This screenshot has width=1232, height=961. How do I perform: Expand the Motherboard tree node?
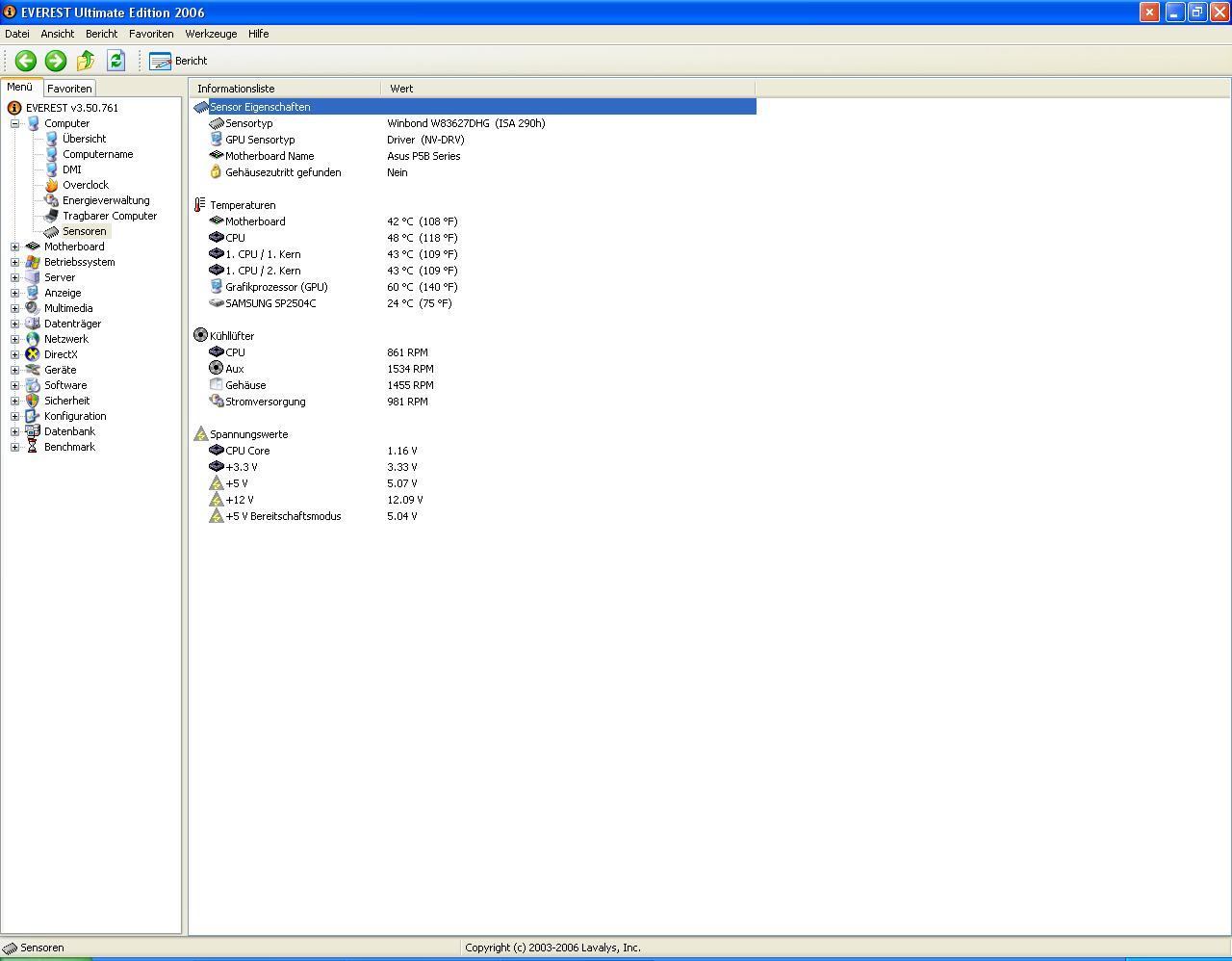[x=14, y=247]
